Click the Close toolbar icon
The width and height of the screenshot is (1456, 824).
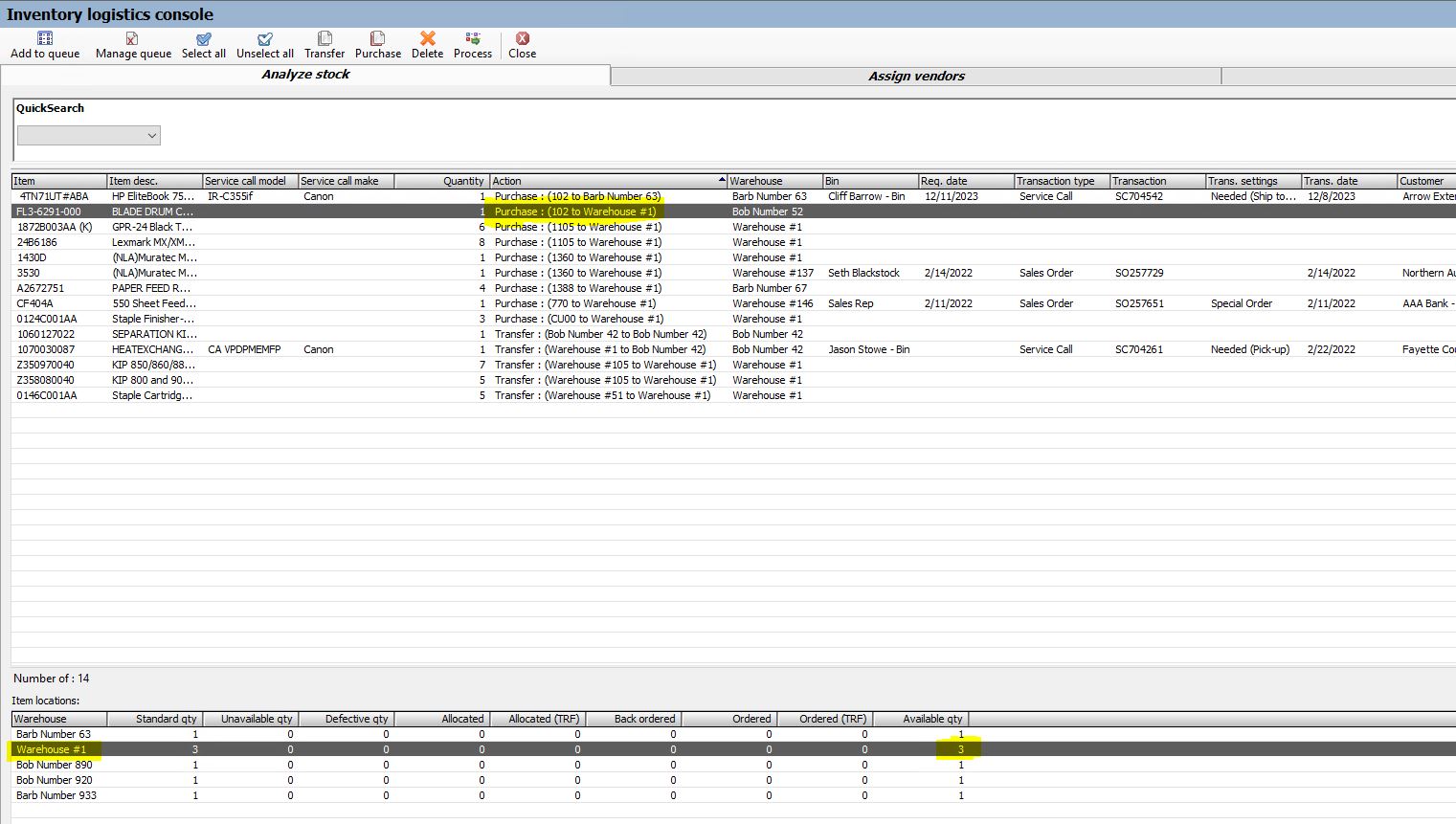523,38
